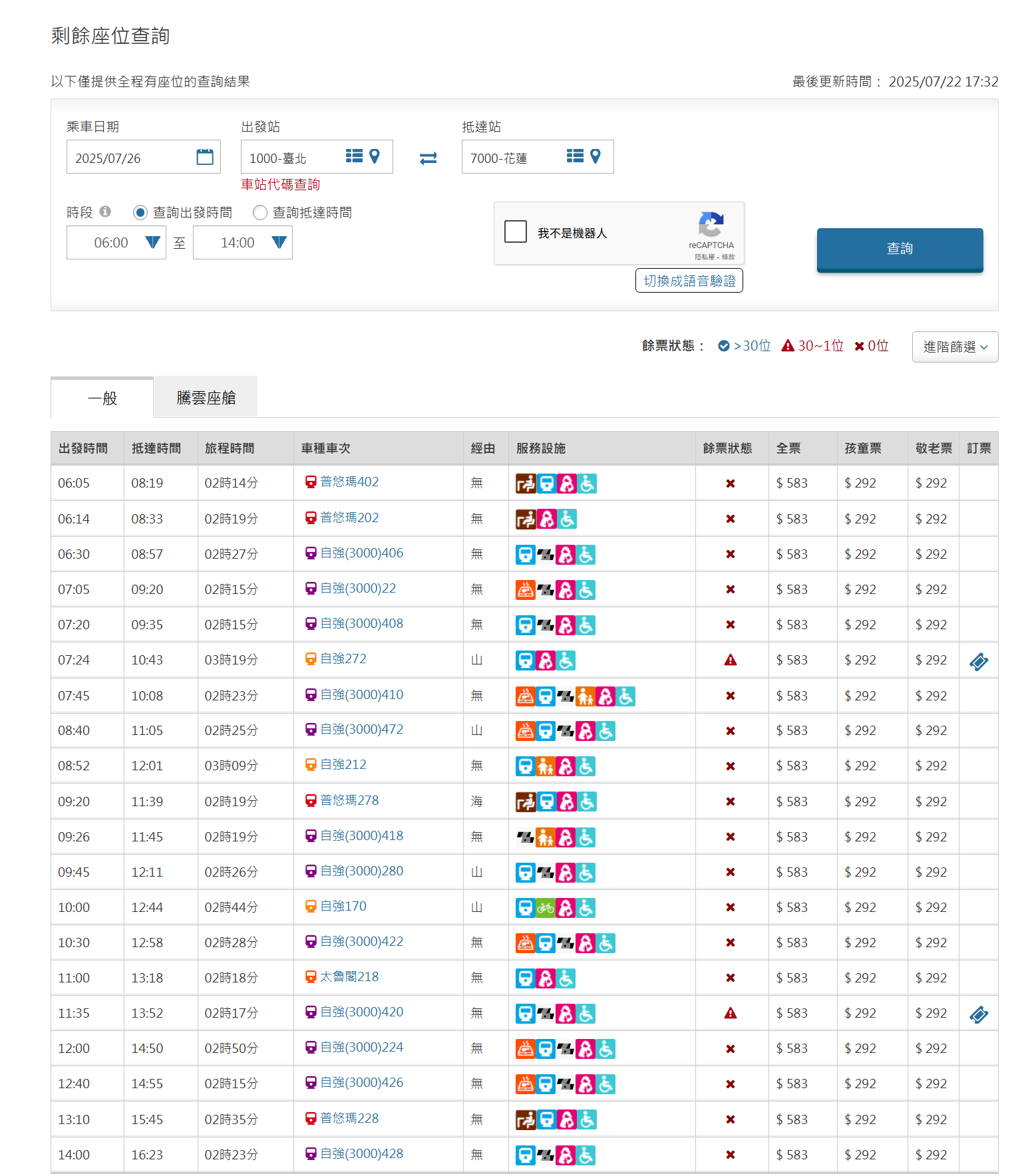Screen dimensions: 1018x1176
Task: Open train link 自強(3000)406
Action: (361, 553)
